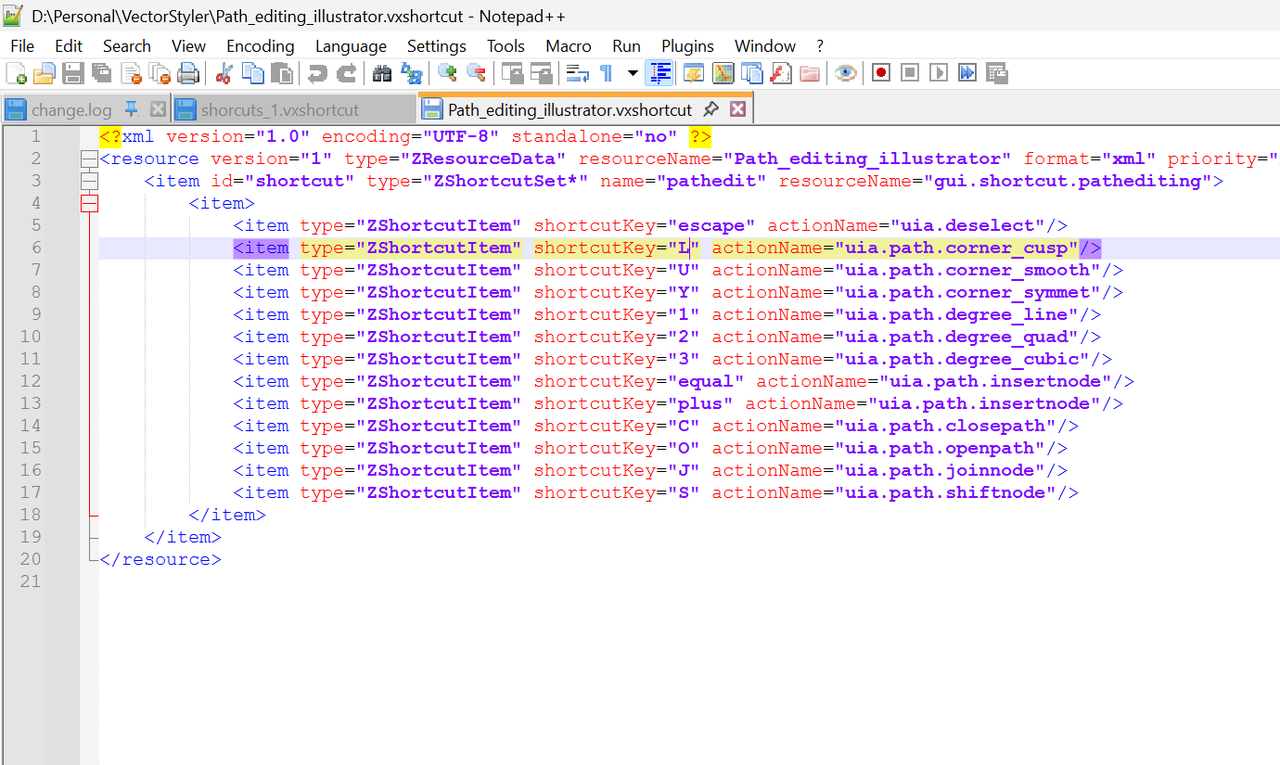1280x765 pixels.
Task: Click the Close All files toolbar icon
Action: tap(160, 73)
